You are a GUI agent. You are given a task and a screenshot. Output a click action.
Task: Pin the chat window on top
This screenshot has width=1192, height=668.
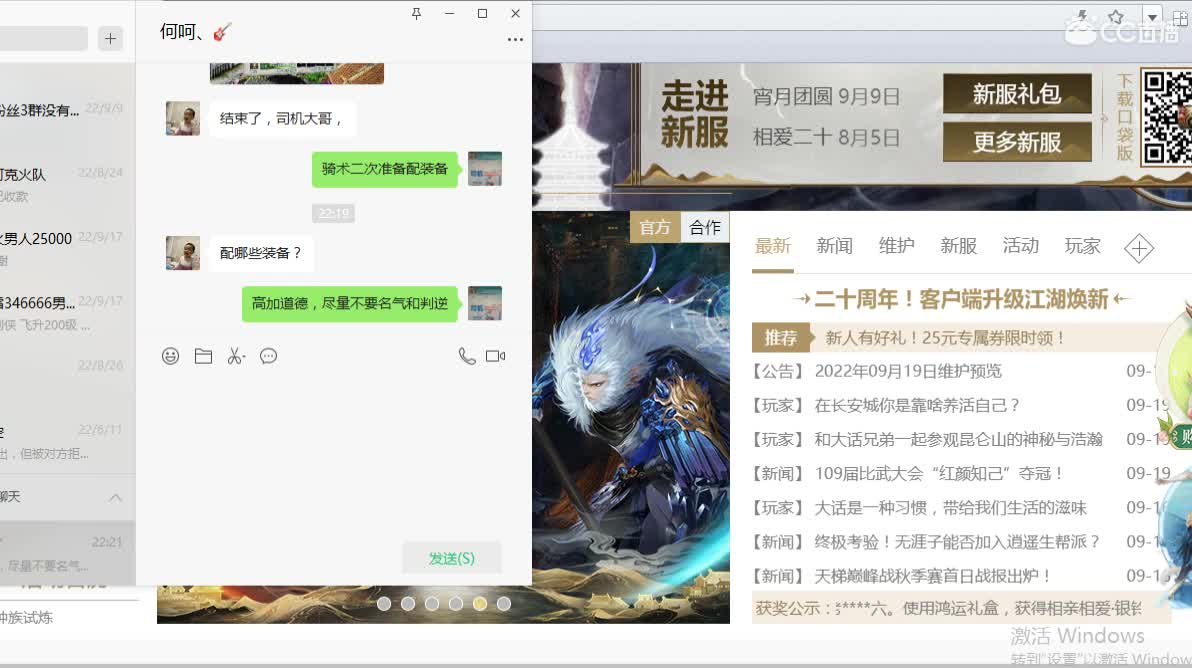pos(417,14)
